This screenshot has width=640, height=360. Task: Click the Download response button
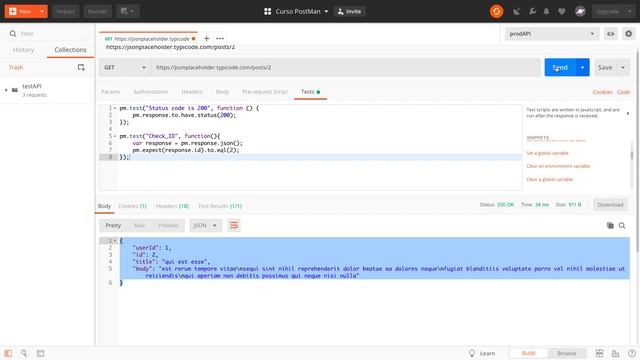pos(610,204)
